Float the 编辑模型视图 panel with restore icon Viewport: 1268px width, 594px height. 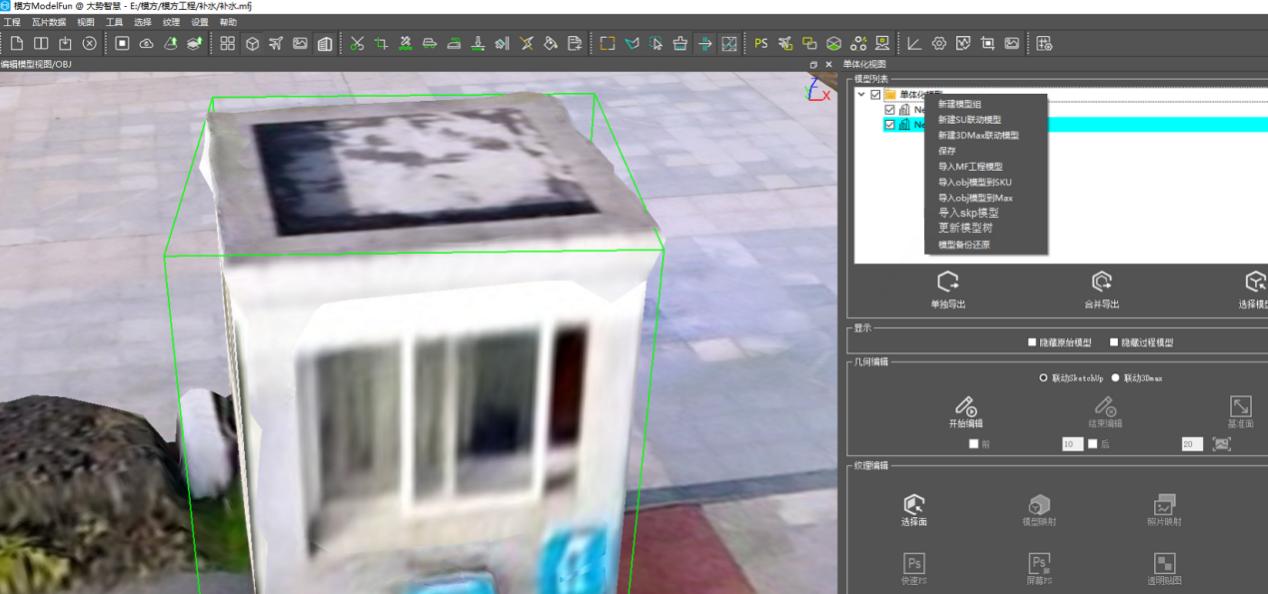(814, 64)
